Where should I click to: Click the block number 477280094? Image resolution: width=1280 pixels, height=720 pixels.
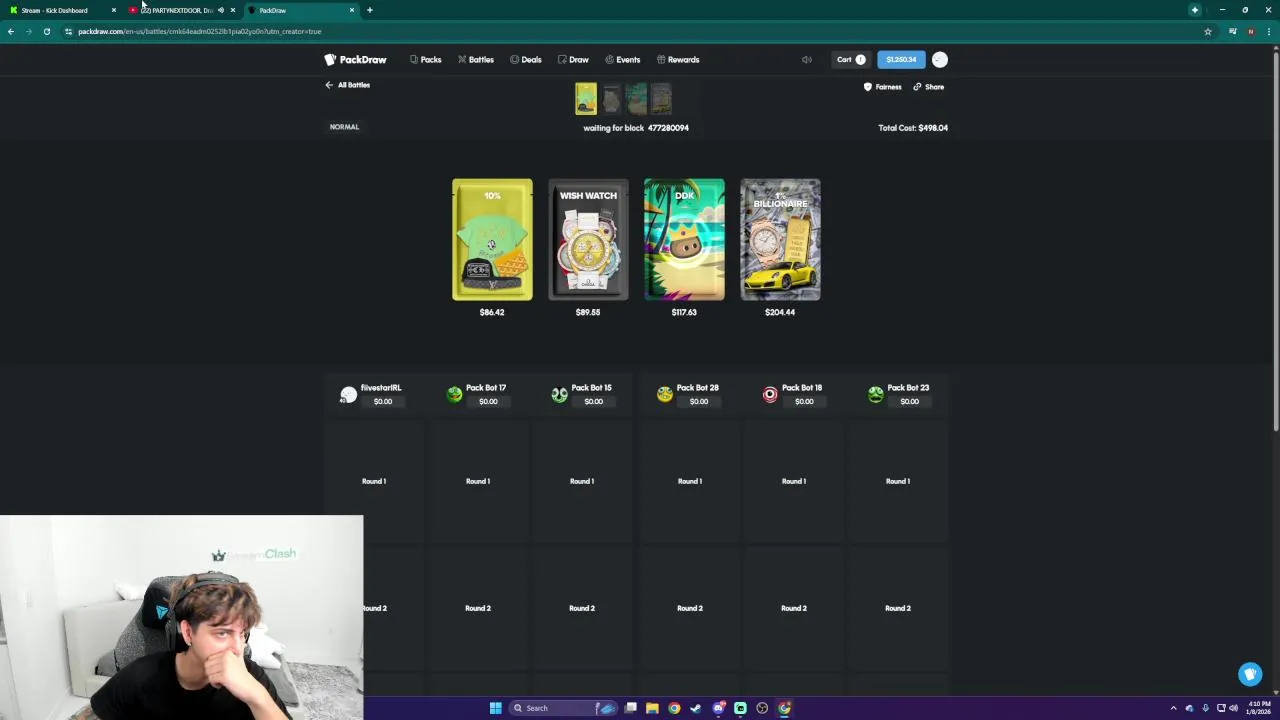click(668, 128)
